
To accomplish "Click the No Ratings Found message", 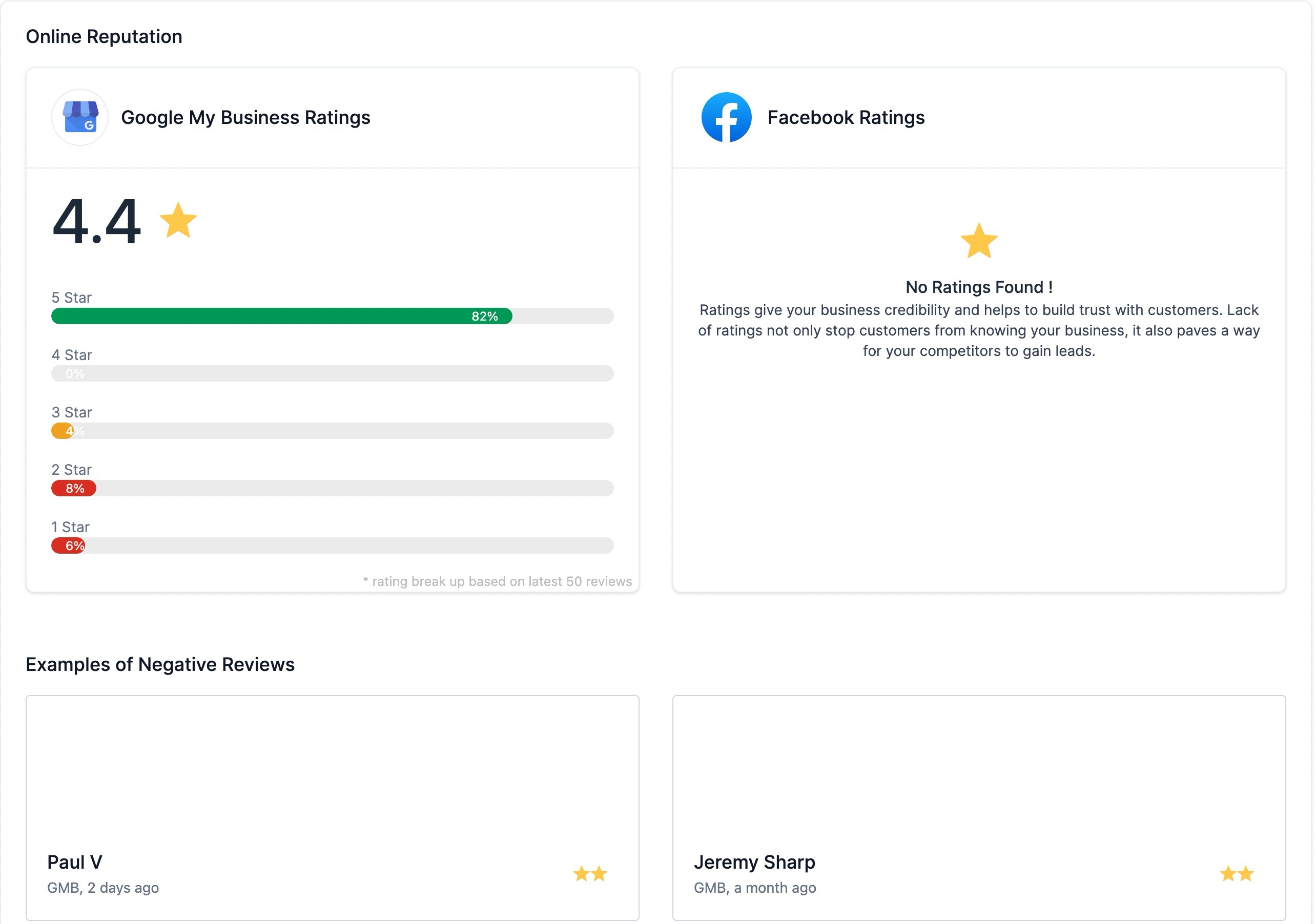I will pyautogui.click(x=978, y=287).
